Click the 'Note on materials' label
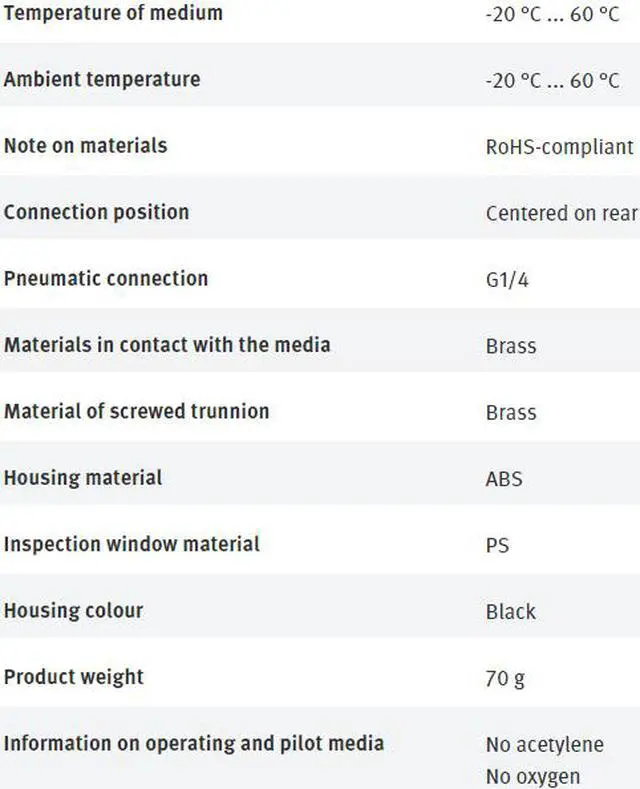 tap(85, 146)
